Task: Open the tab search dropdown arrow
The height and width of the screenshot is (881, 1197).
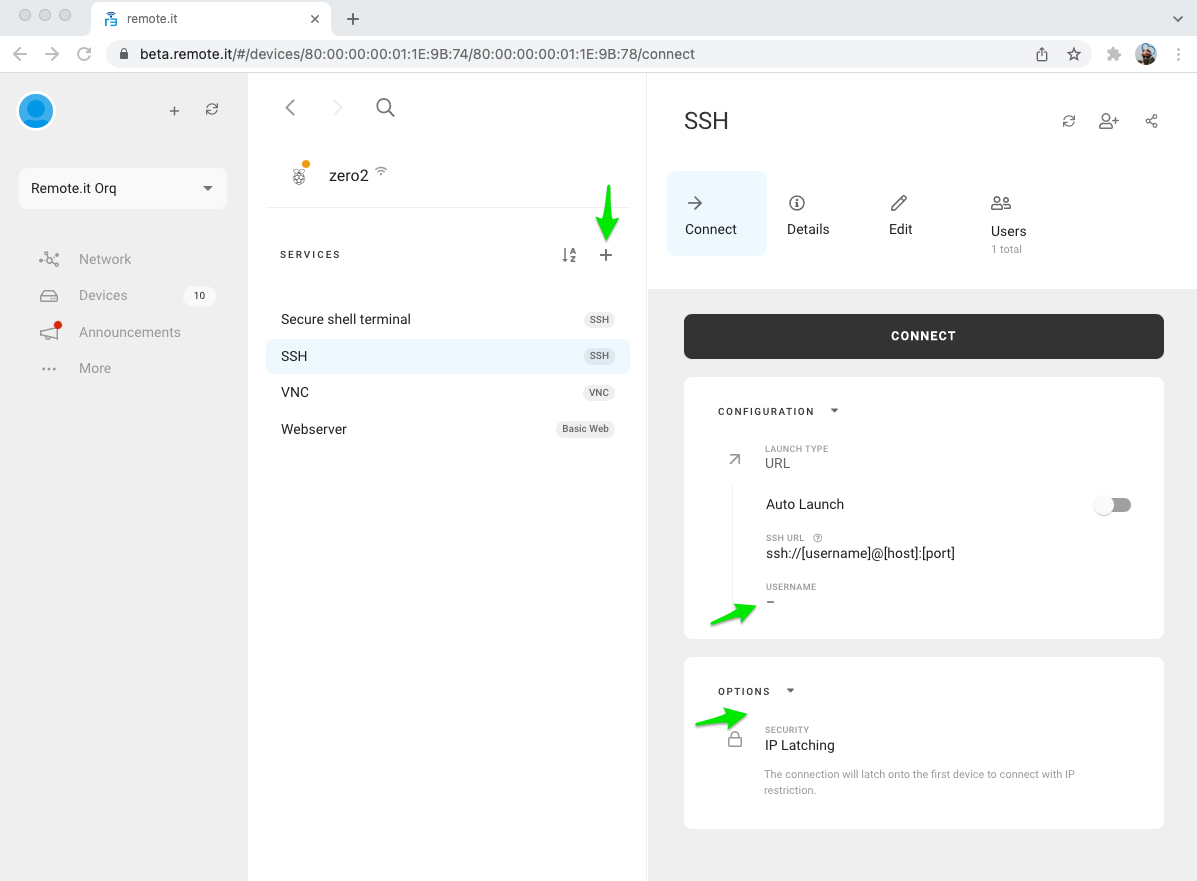Action: point(1177,19)
